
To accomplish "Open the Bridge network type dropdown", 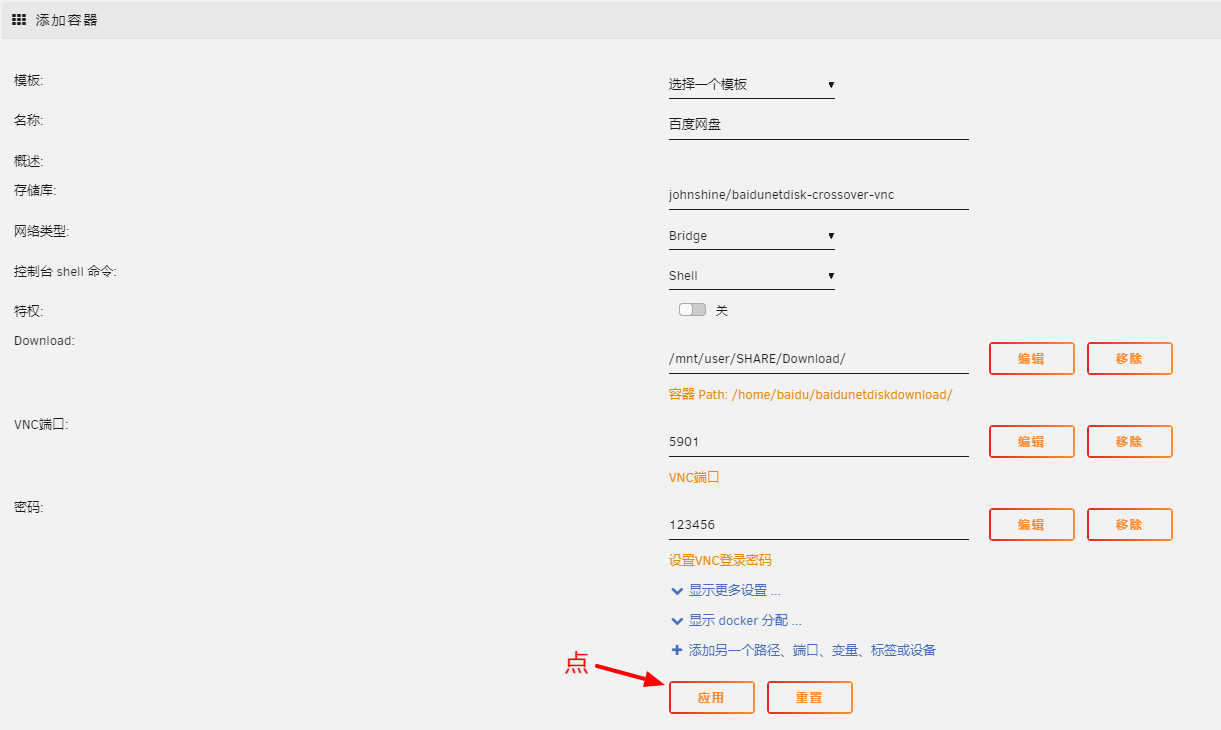I will click(752, 236).
